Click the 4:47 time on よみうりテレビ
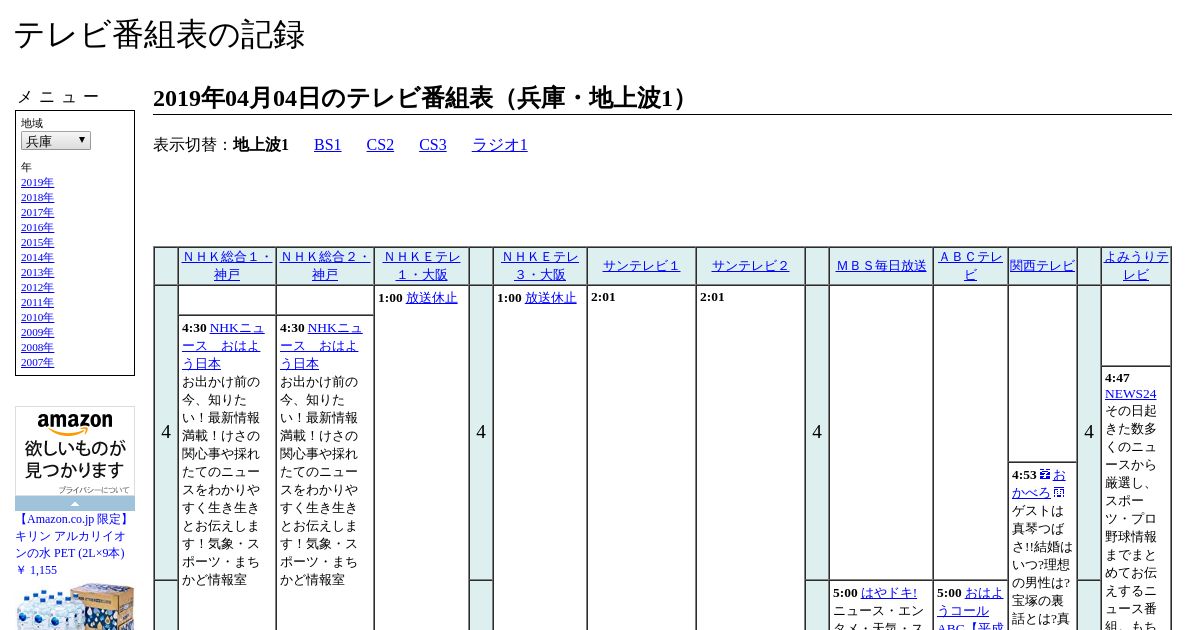This screenshot has width=1200, height=630. coord(1117,378)
